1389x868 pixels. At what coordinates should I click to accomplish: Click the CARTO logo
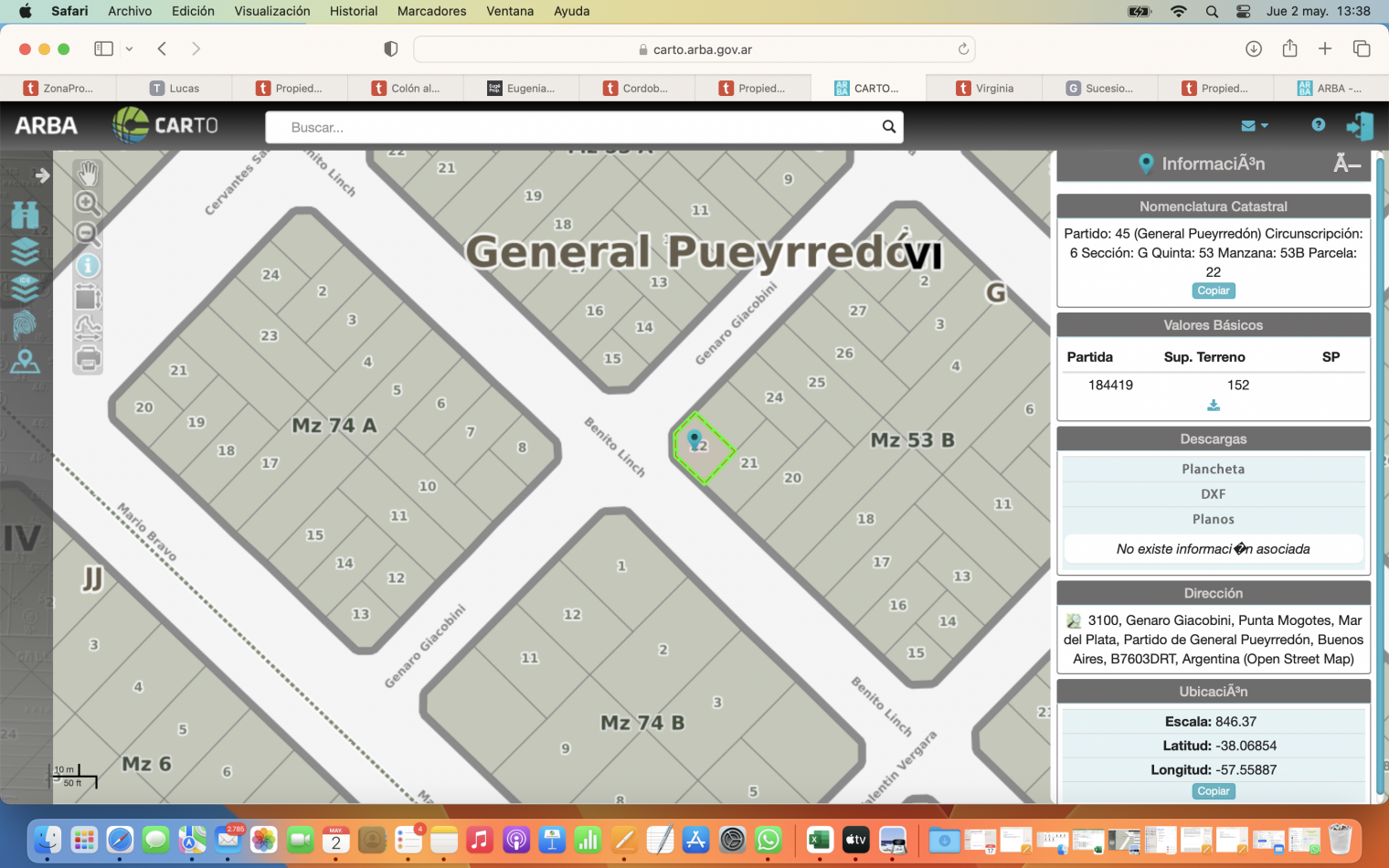point(165,125)
